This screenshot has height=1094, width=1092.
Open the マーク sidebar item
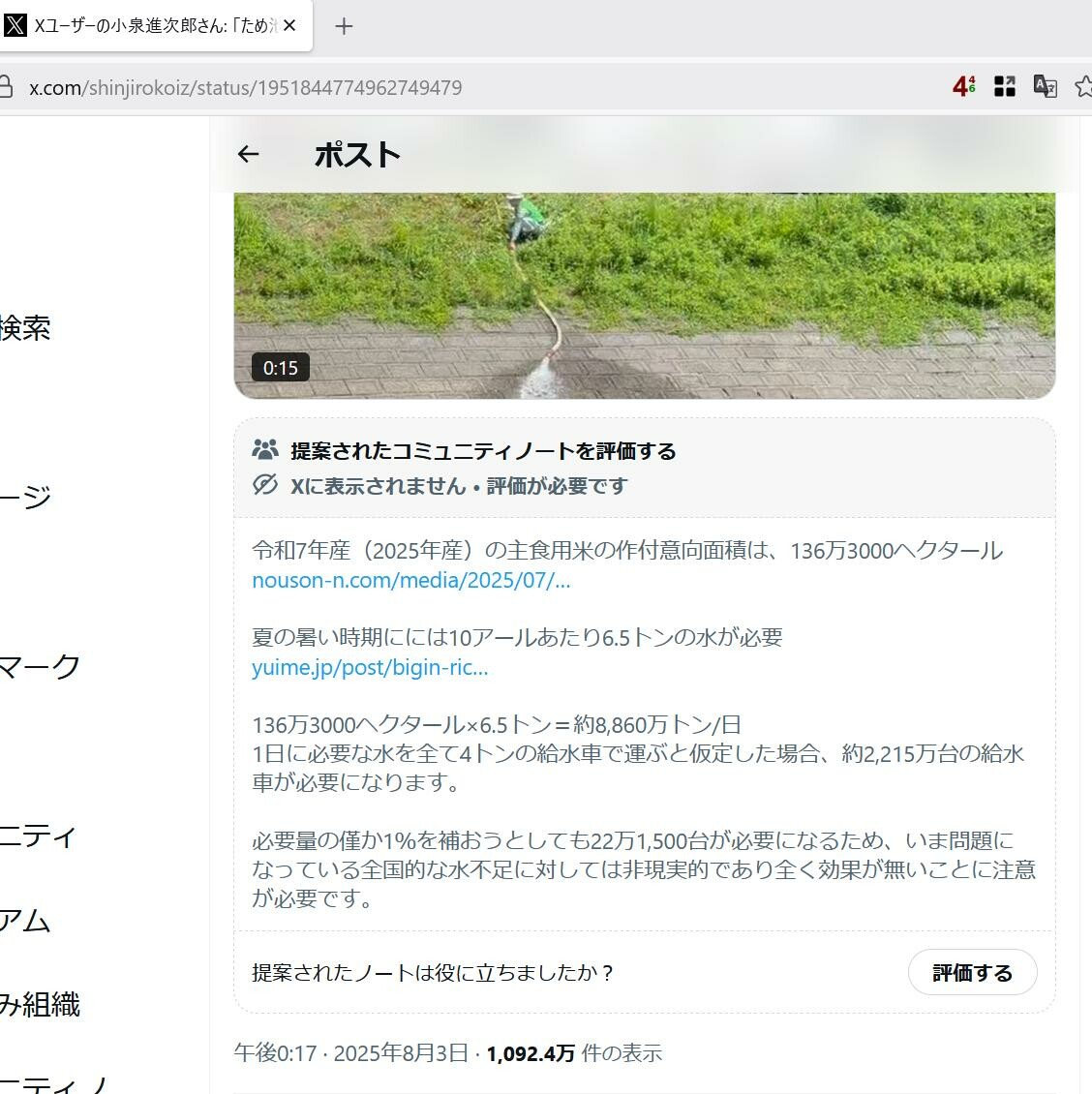pos(40,666)
